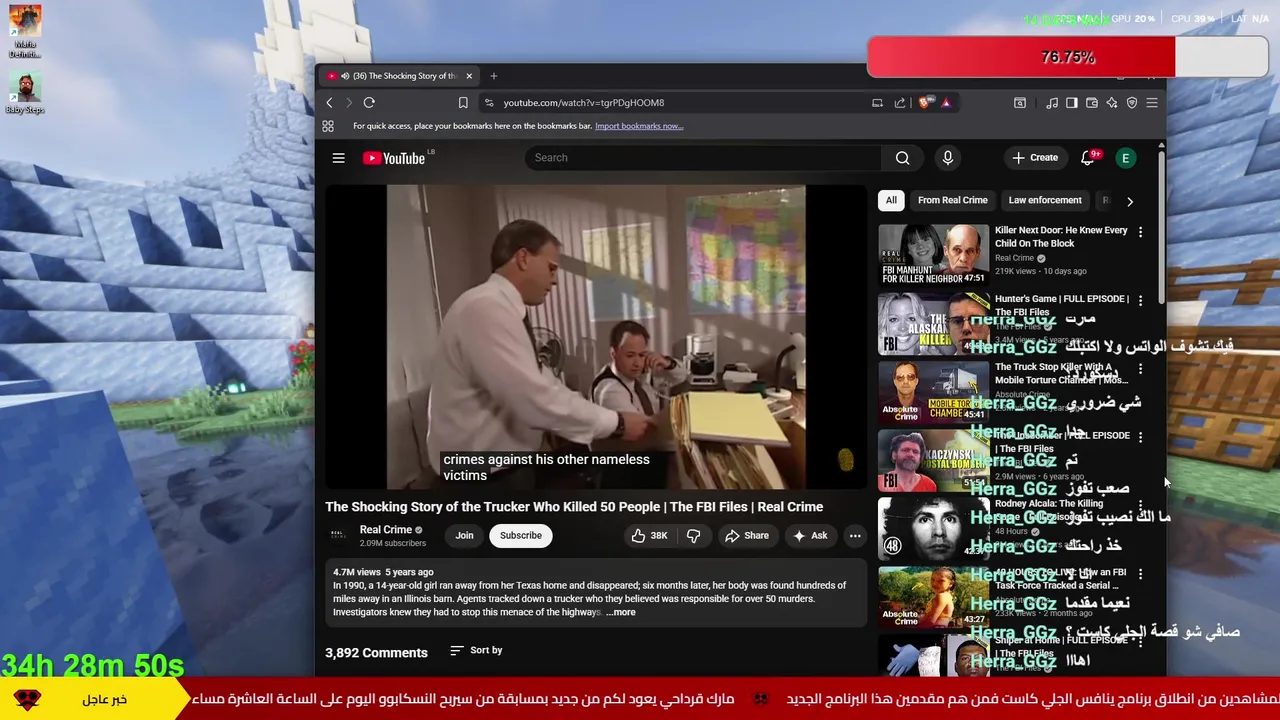Open the Brave Wallet icon

(x=1092, y=102)
